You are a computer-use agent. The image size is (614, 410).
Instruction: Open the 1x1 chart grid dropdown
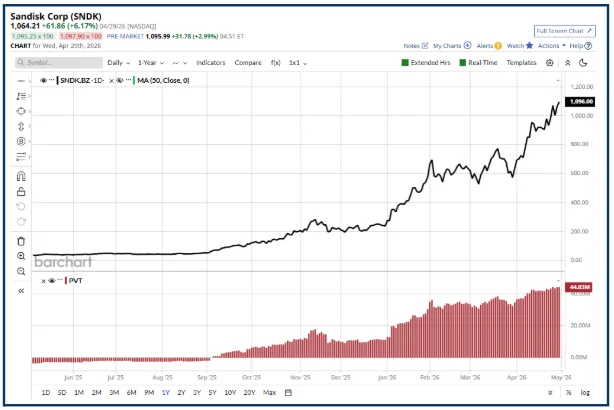coord(298,63)
